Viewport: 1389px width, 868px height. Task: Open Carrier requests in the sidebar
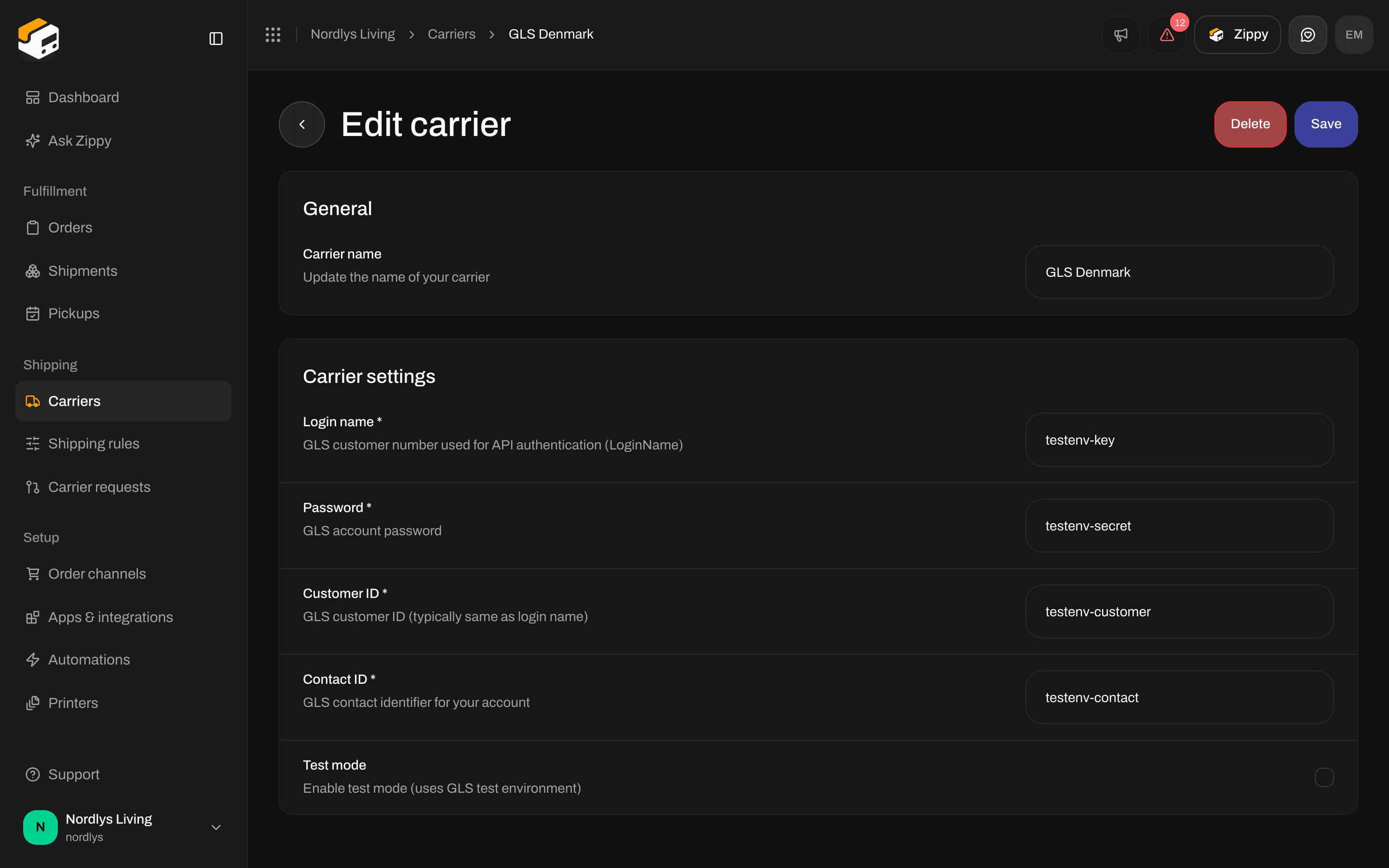pos(123,487)
